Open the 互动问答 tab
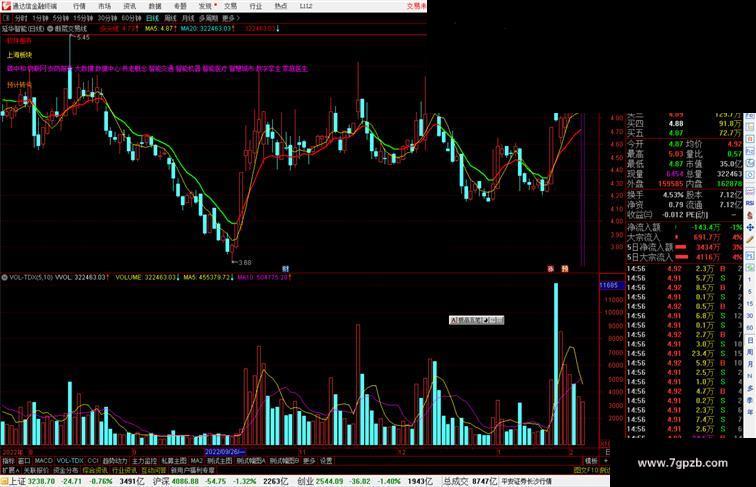 (x=154, y=470)
